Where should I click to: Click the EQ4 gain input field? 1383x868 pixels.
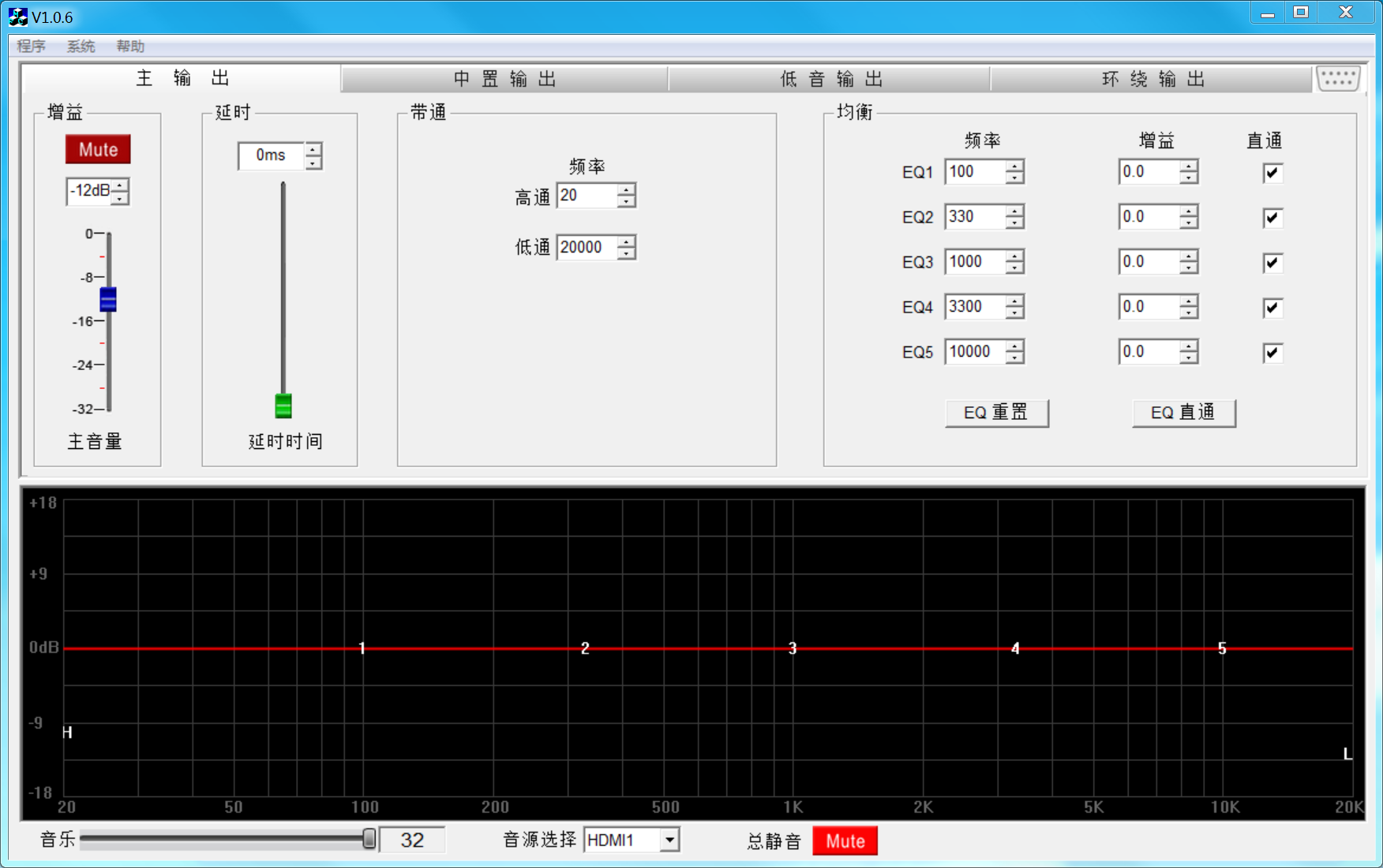coord(1149,307)
